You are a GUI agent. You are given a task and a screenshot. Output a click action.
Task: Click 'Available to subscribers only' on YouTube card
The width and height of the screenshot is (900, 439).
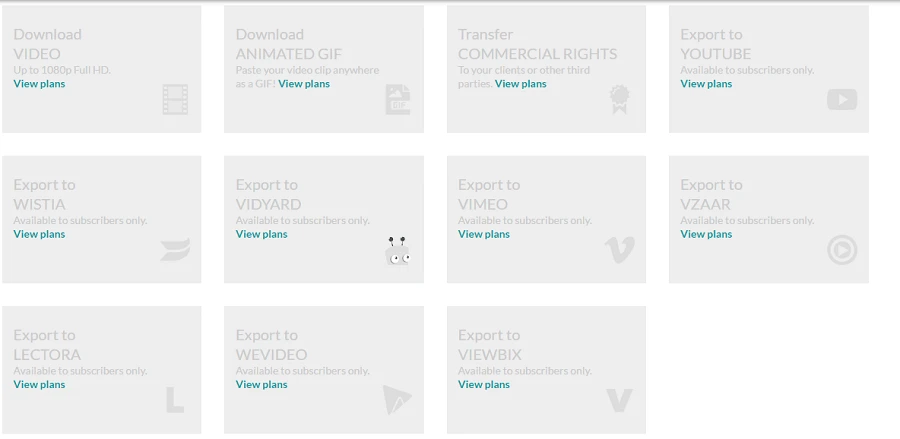click(x=747, y=70)
